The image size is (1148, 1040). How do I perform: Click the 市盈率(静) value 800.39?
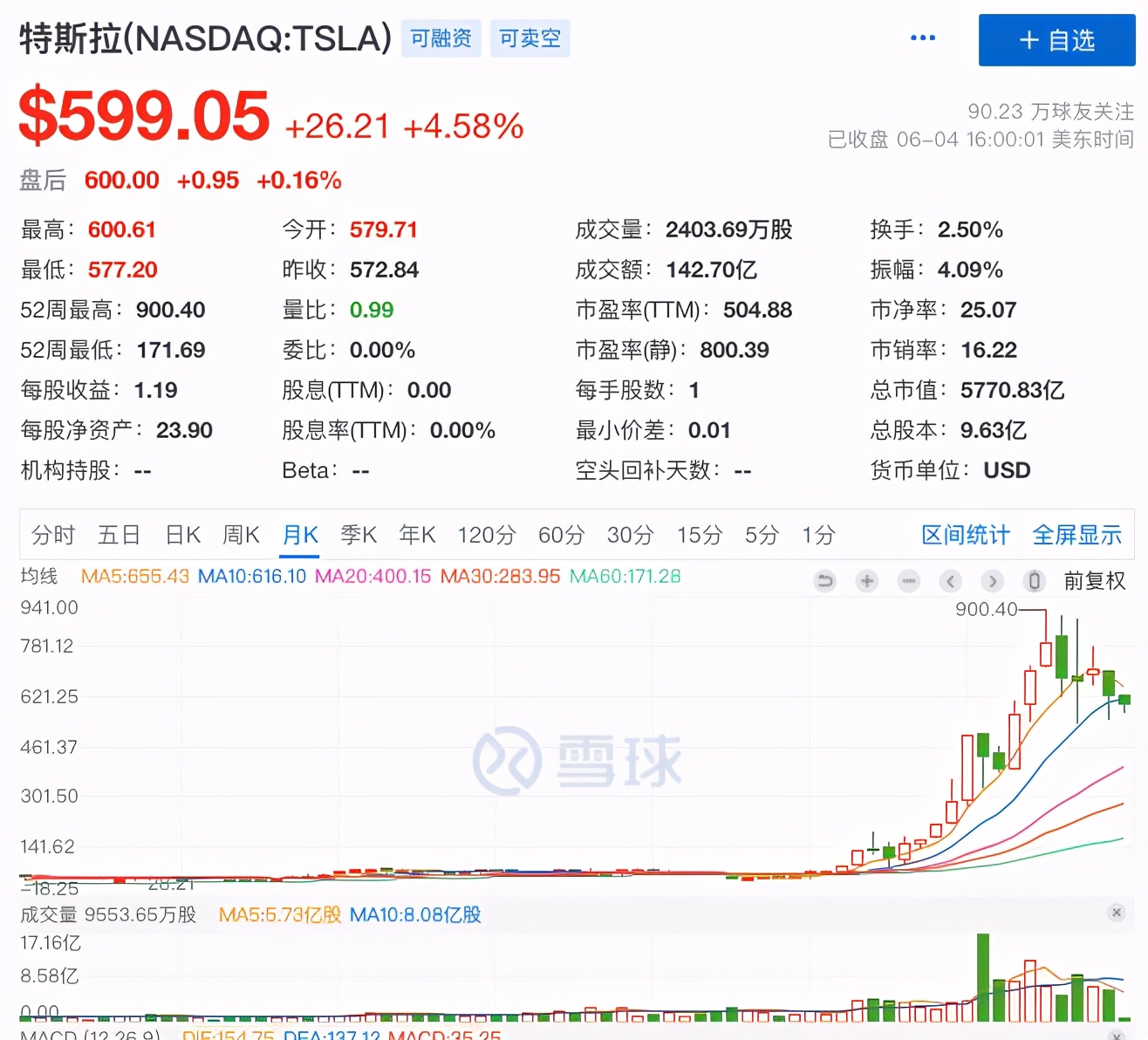point(734,350)
